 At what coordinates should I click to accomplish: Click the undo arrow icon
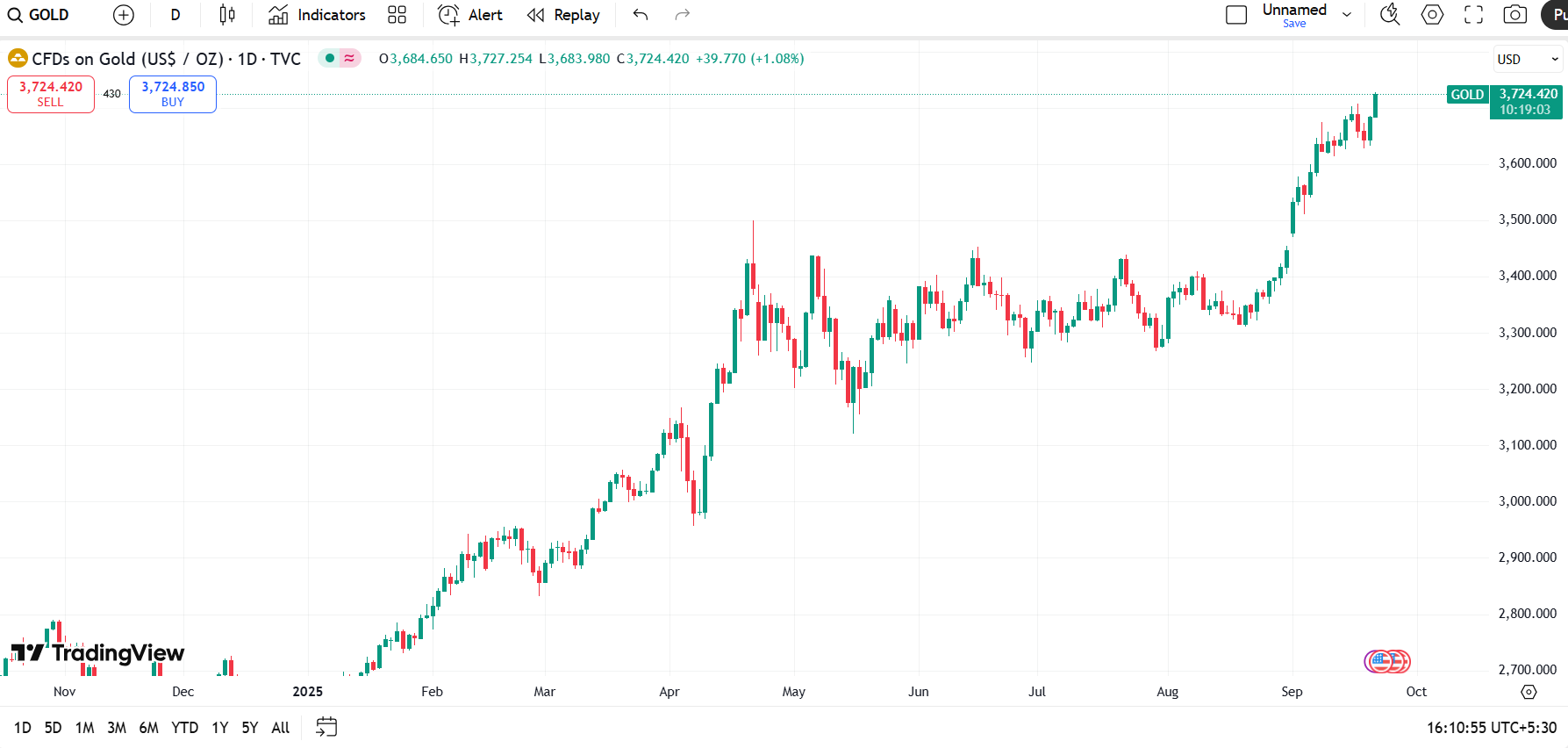pos(641,15)
